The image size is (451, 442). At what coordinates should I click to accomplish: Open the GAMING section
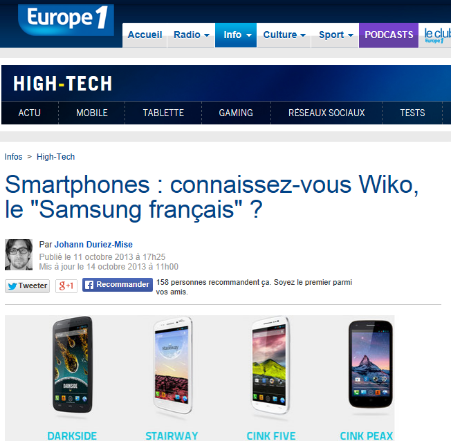coord(236,113)
